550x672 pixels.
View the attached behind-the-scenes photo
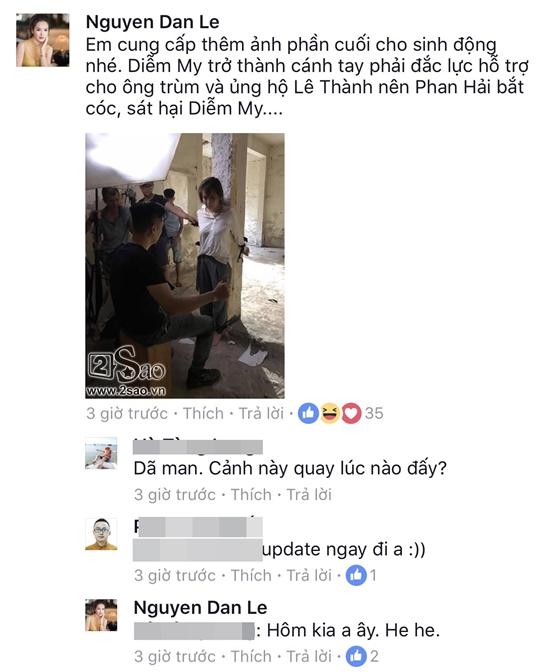pos(185,266)
